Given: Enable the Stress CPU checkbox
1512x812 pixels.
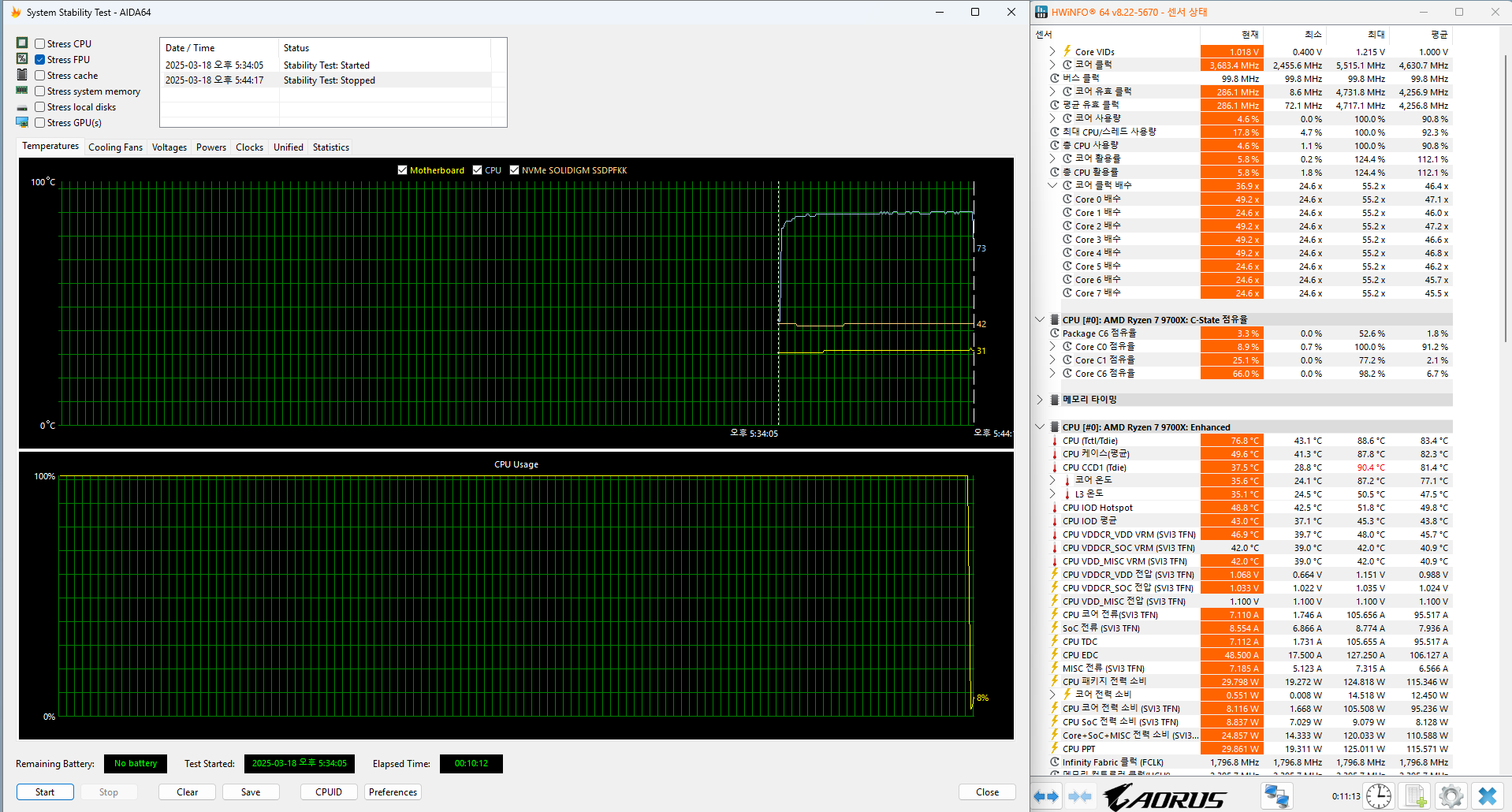Looking at the screenshot, I should tap(39, 44).
